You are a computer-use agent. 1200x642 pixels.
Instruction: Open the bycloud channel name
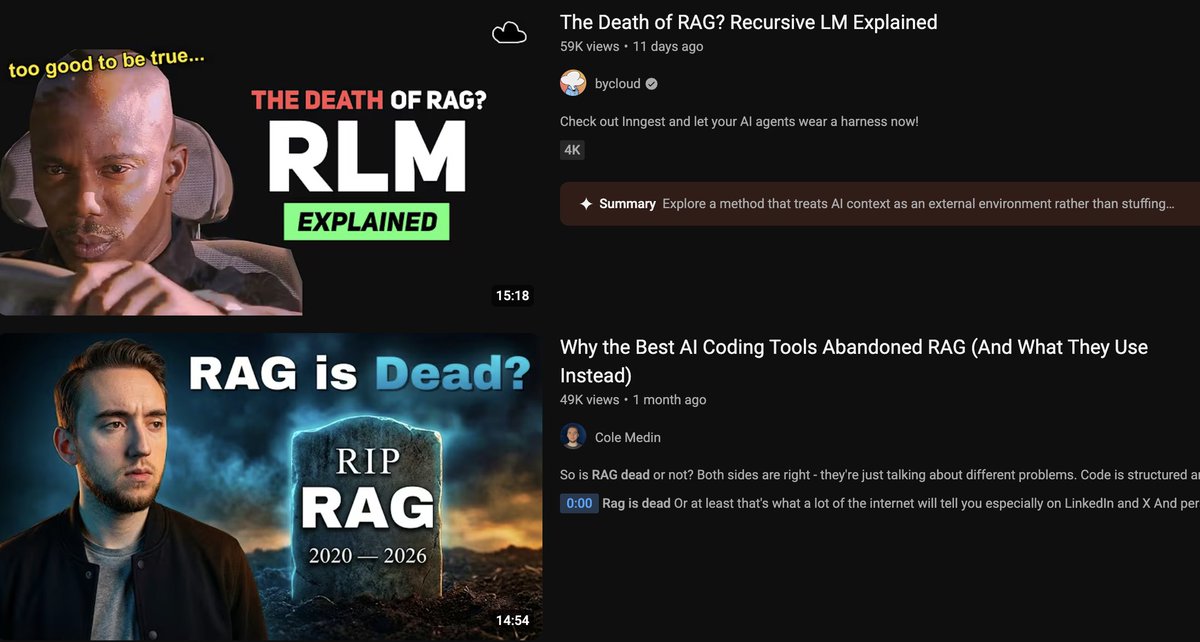618,84
